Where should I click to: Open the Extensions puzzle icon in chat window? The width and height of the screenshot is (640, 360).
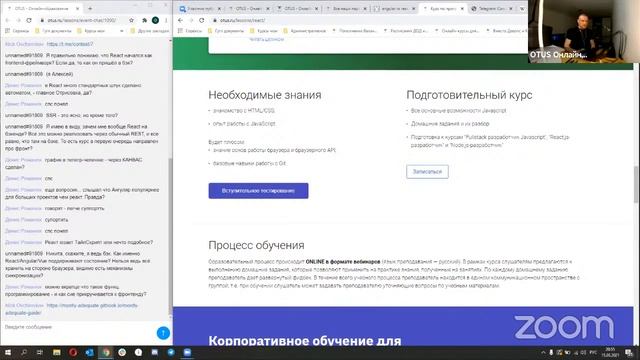(144, 20)
